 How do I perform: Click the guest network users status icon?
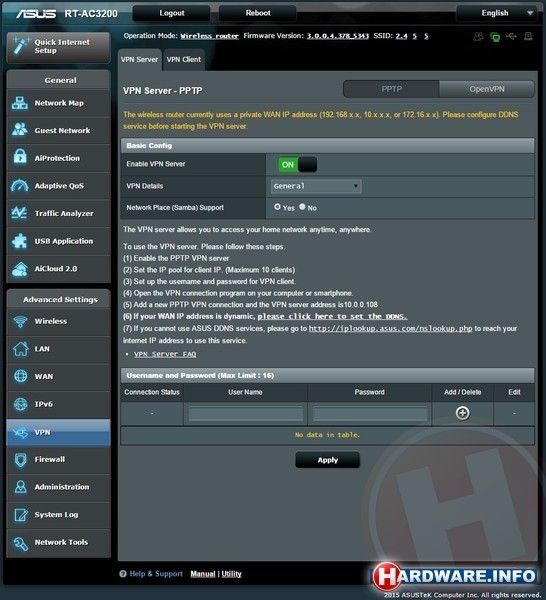pos(478,36)
